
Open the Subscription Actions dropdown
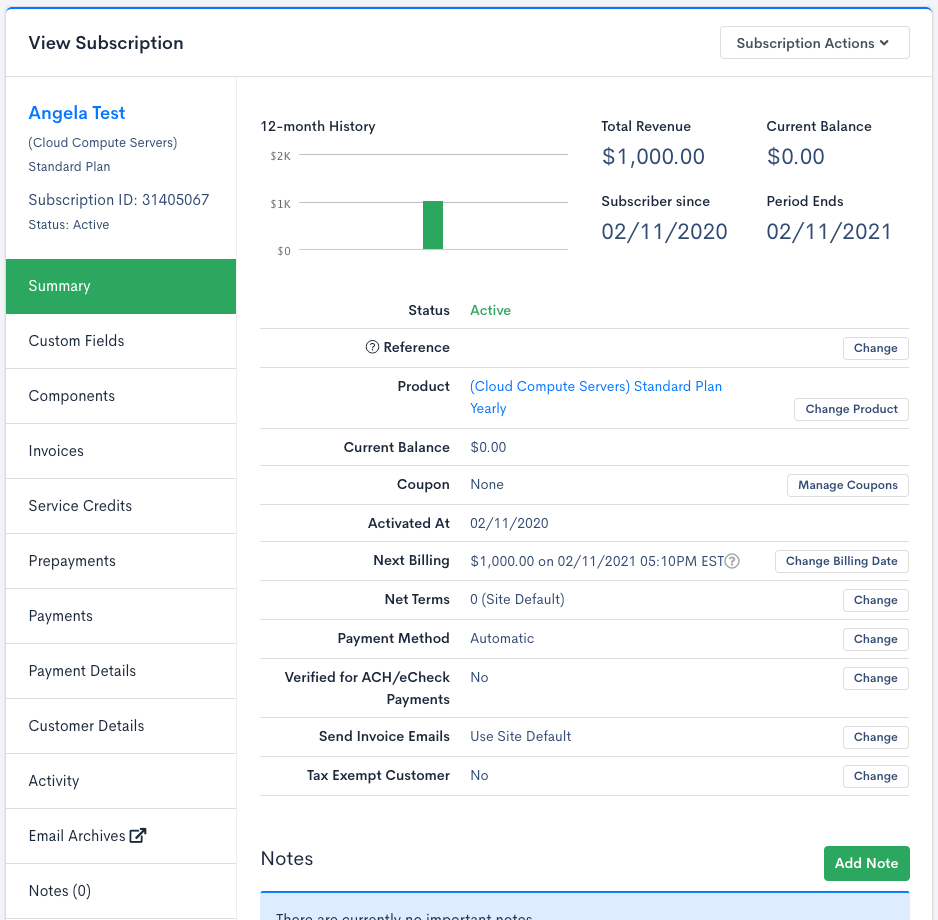point(814,43)
